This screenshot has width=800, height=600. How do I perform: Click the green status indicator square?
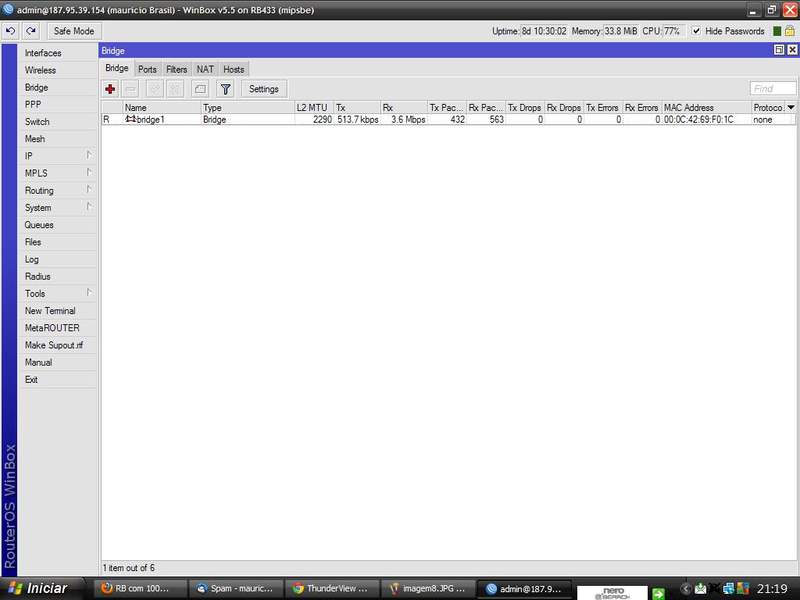pos(777,31)
